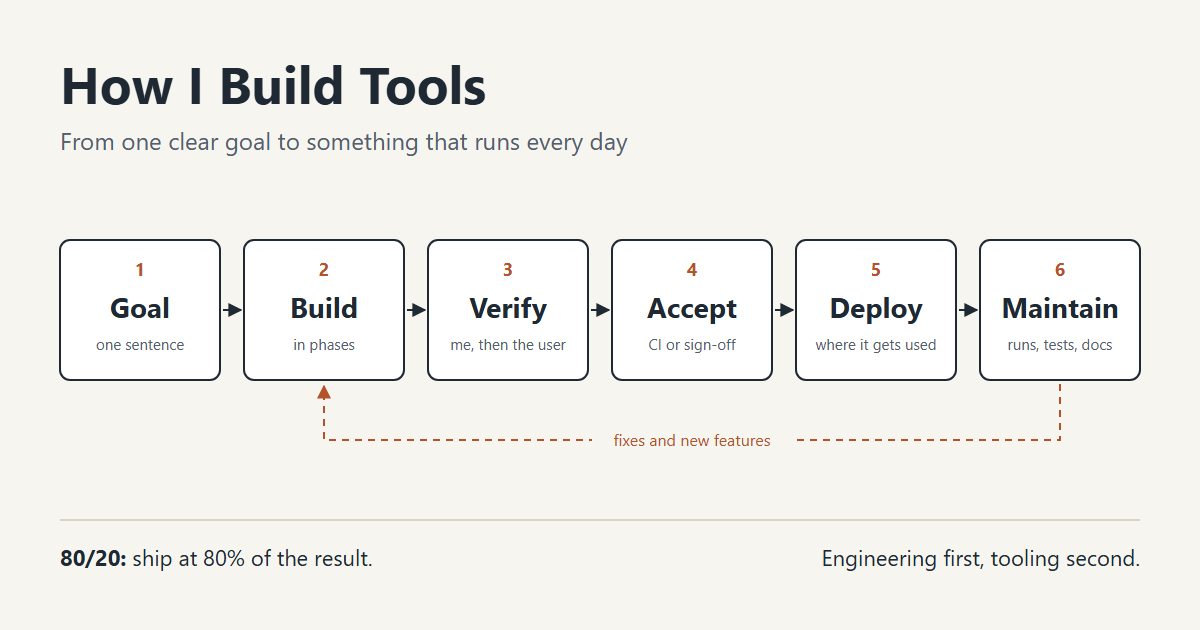Click the "runs, tests, docs" caption
The image size is (1200, 630).
pos(1060,345)
